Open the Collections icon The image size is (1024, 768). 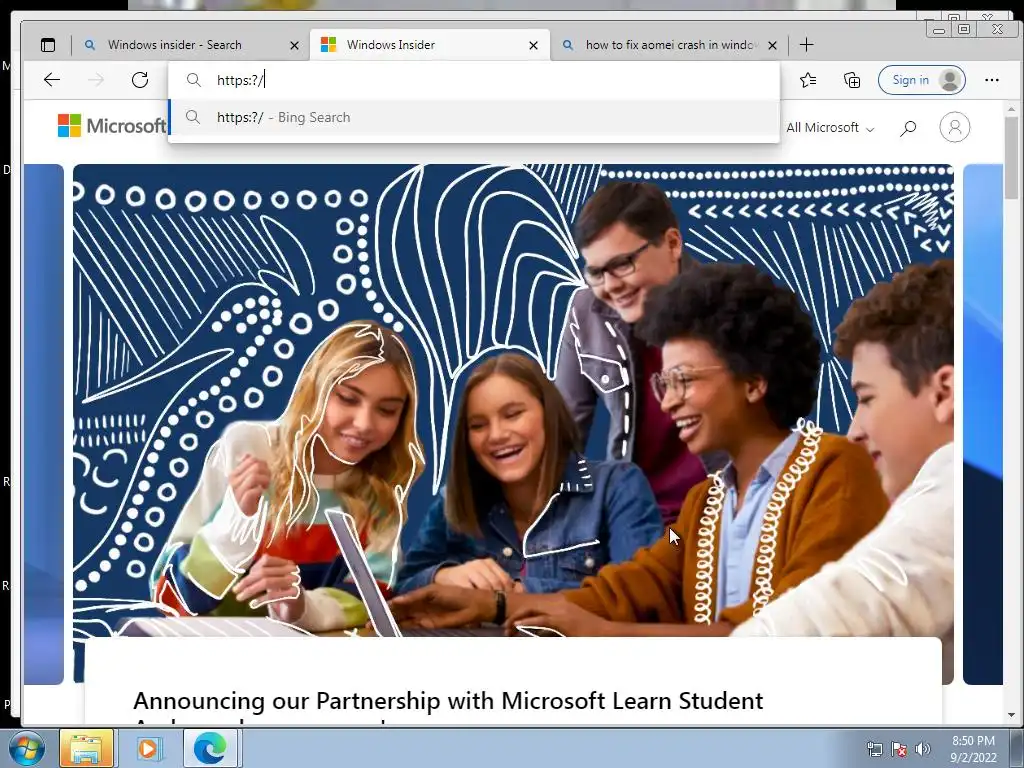[852, 80]
